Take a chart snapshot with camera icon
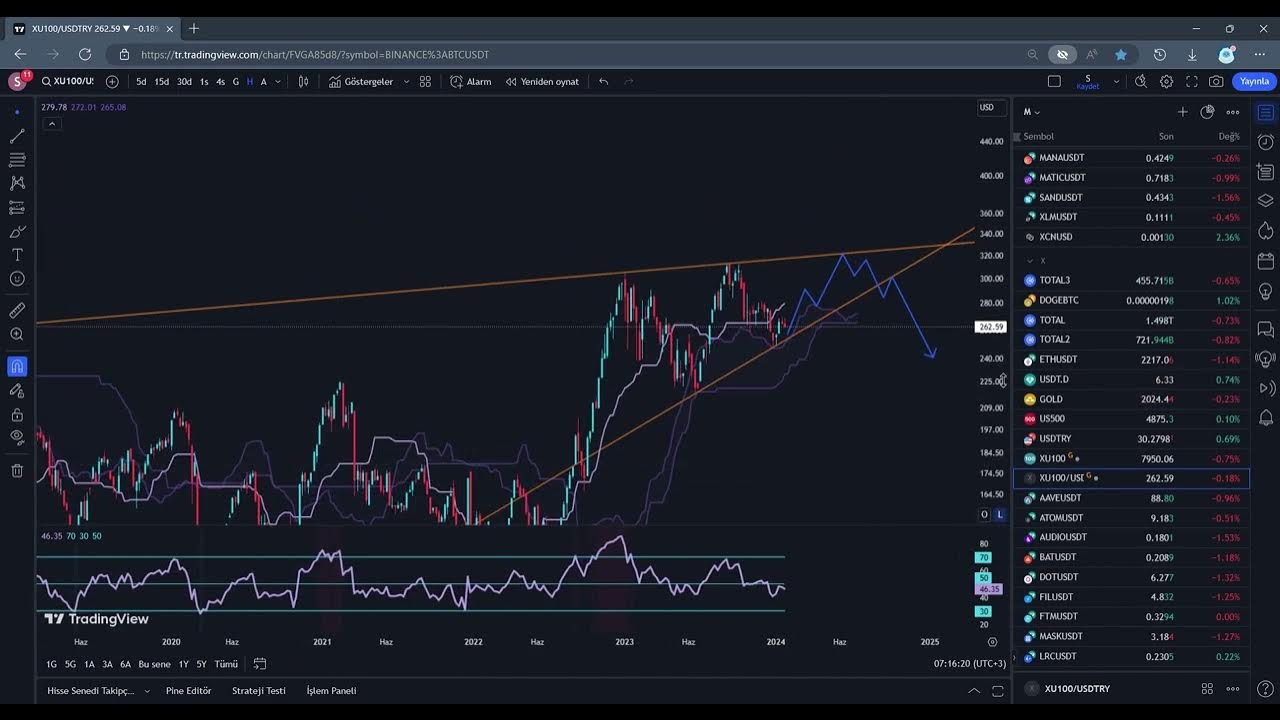The width and height of the screenshot is (1280, 720). (1216, 82)
